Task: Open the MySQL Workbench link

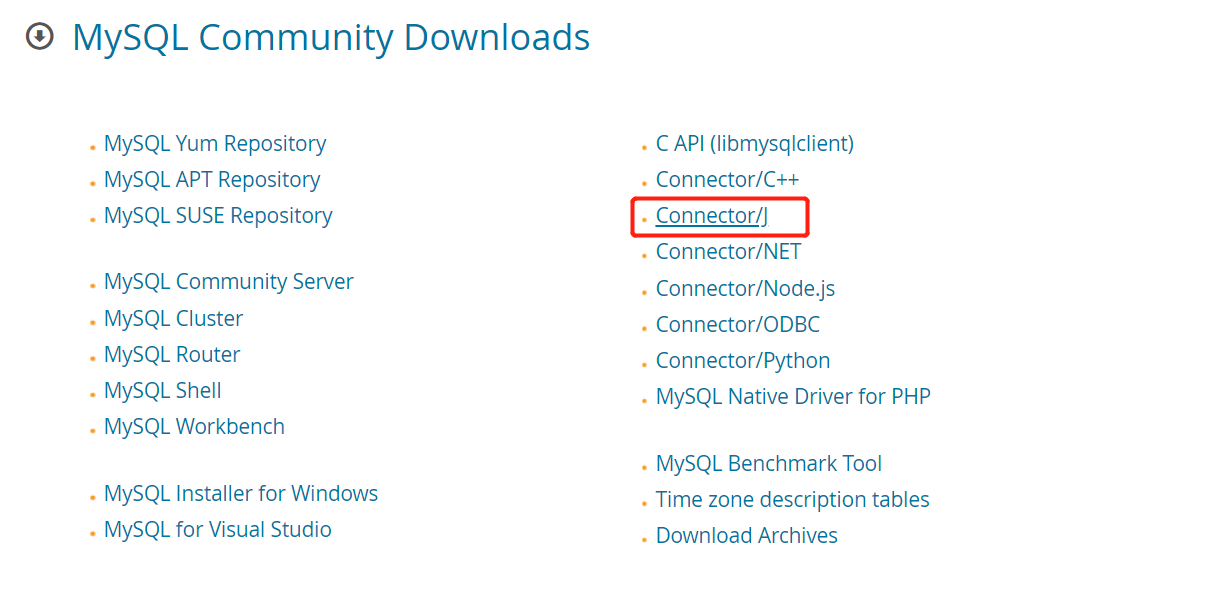Action: pyautogui.click(x=194, y=427)
